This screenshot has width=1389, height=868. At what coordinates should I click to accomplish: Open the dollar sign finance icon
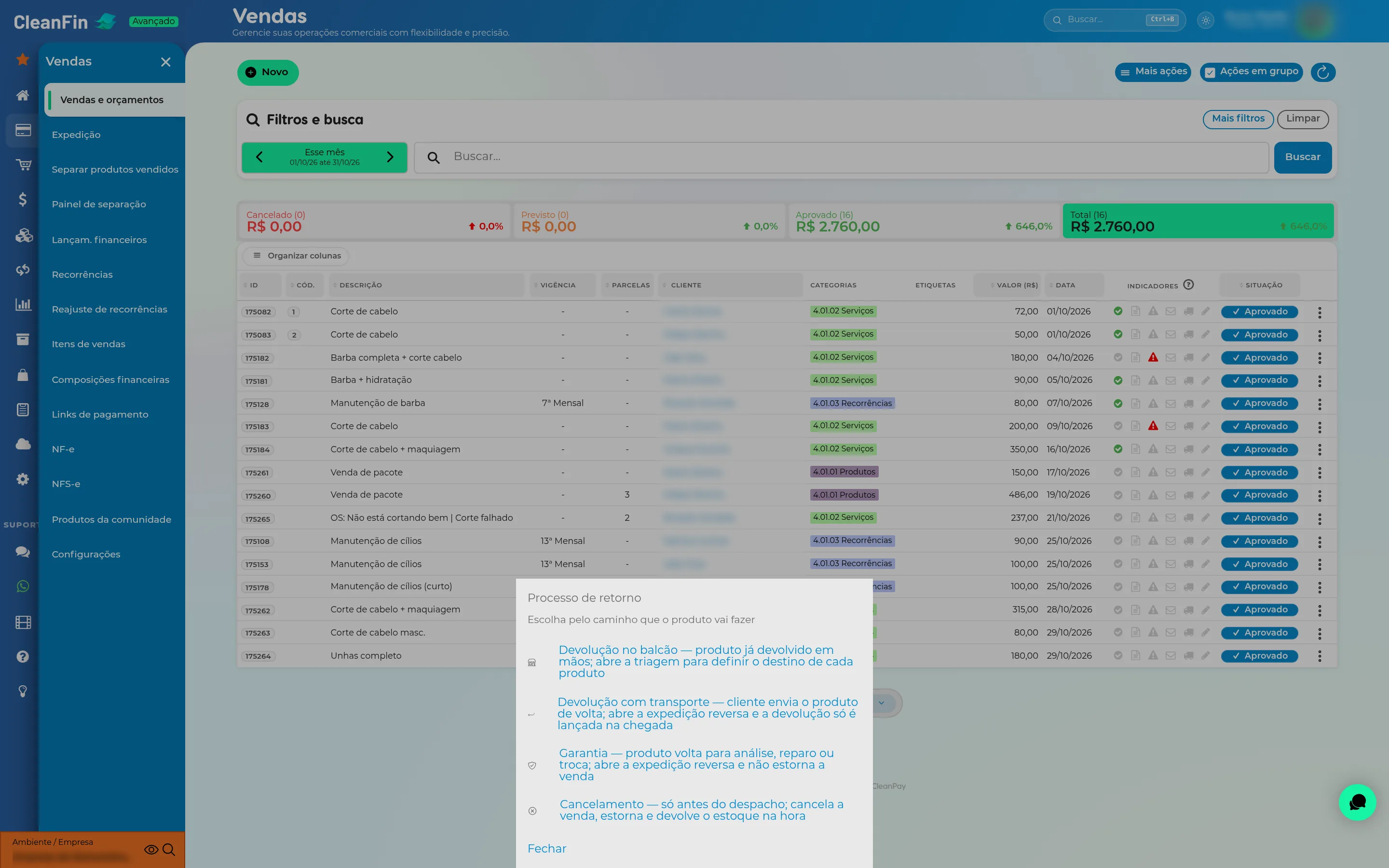click(22, 199)
